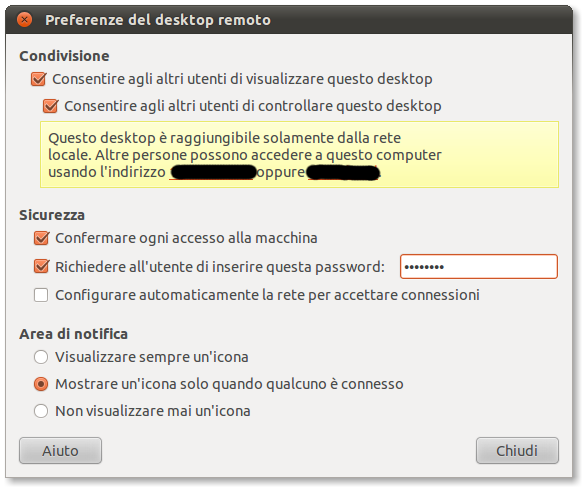Click the yellow network info message box
582x487 pixels.
click(299, 154)
